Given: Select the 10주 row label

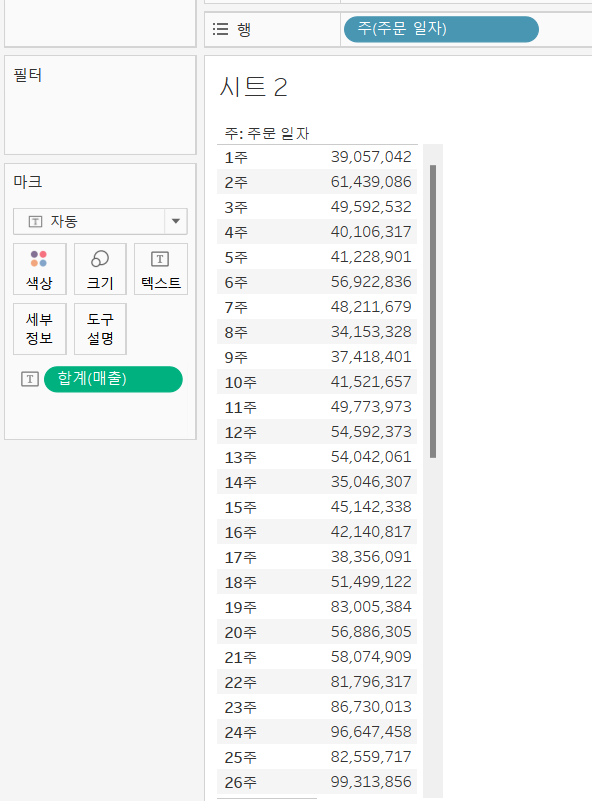Looking at the screenshot, I should [x=241, y=382].
